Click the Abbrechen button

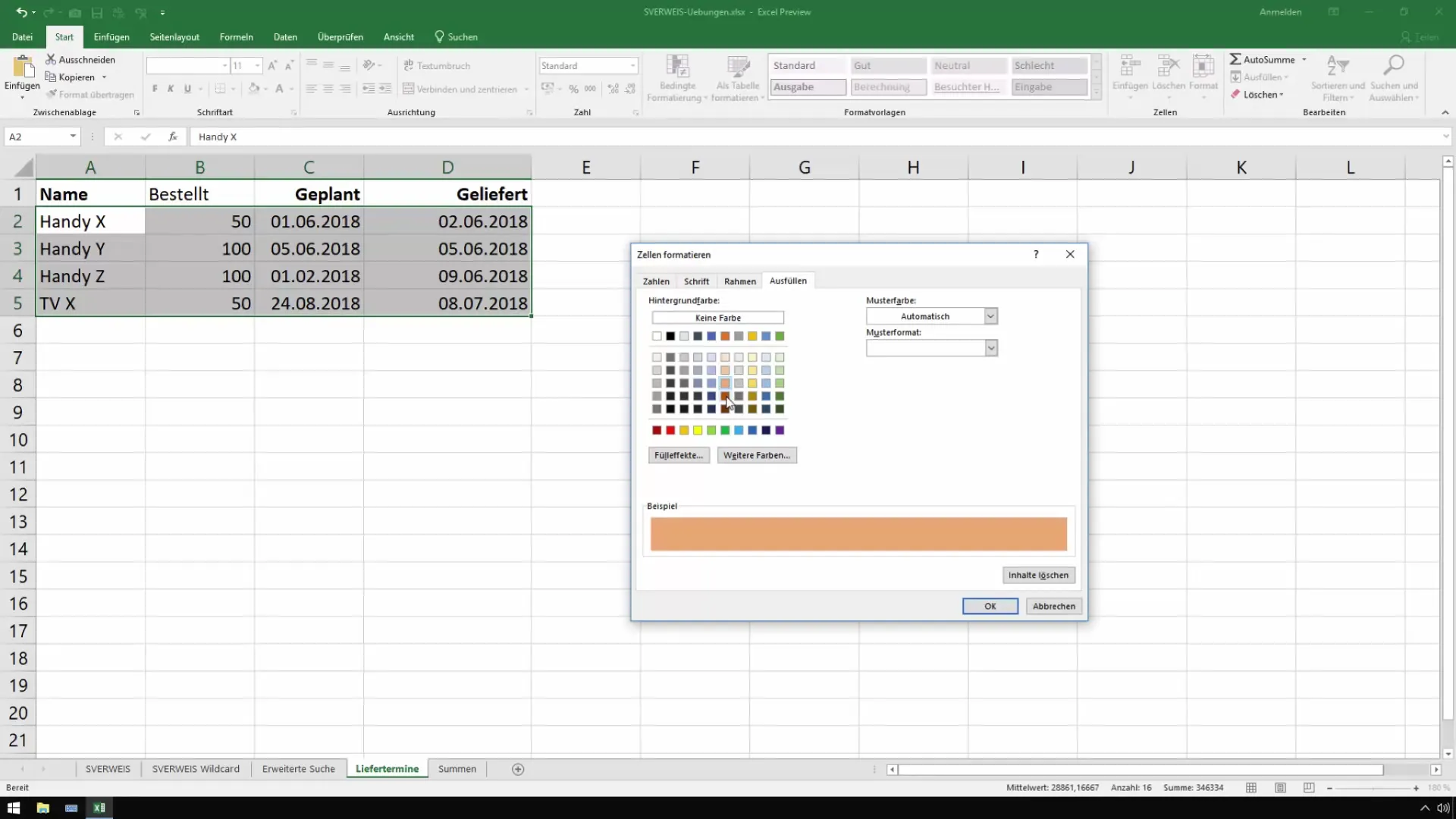(x=1054, y=606)
